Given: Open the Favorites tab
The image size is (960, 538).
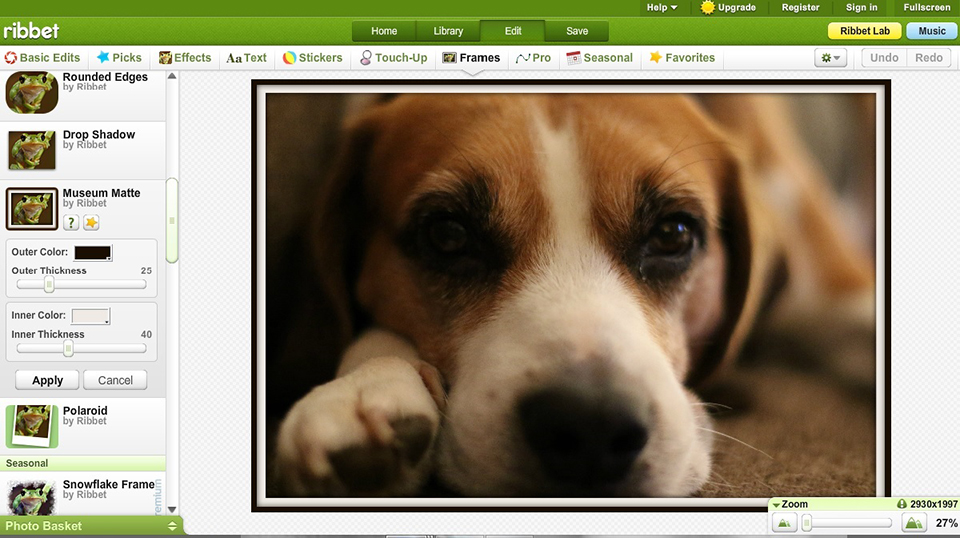Looking at the screenshot, I should [682, 58].
